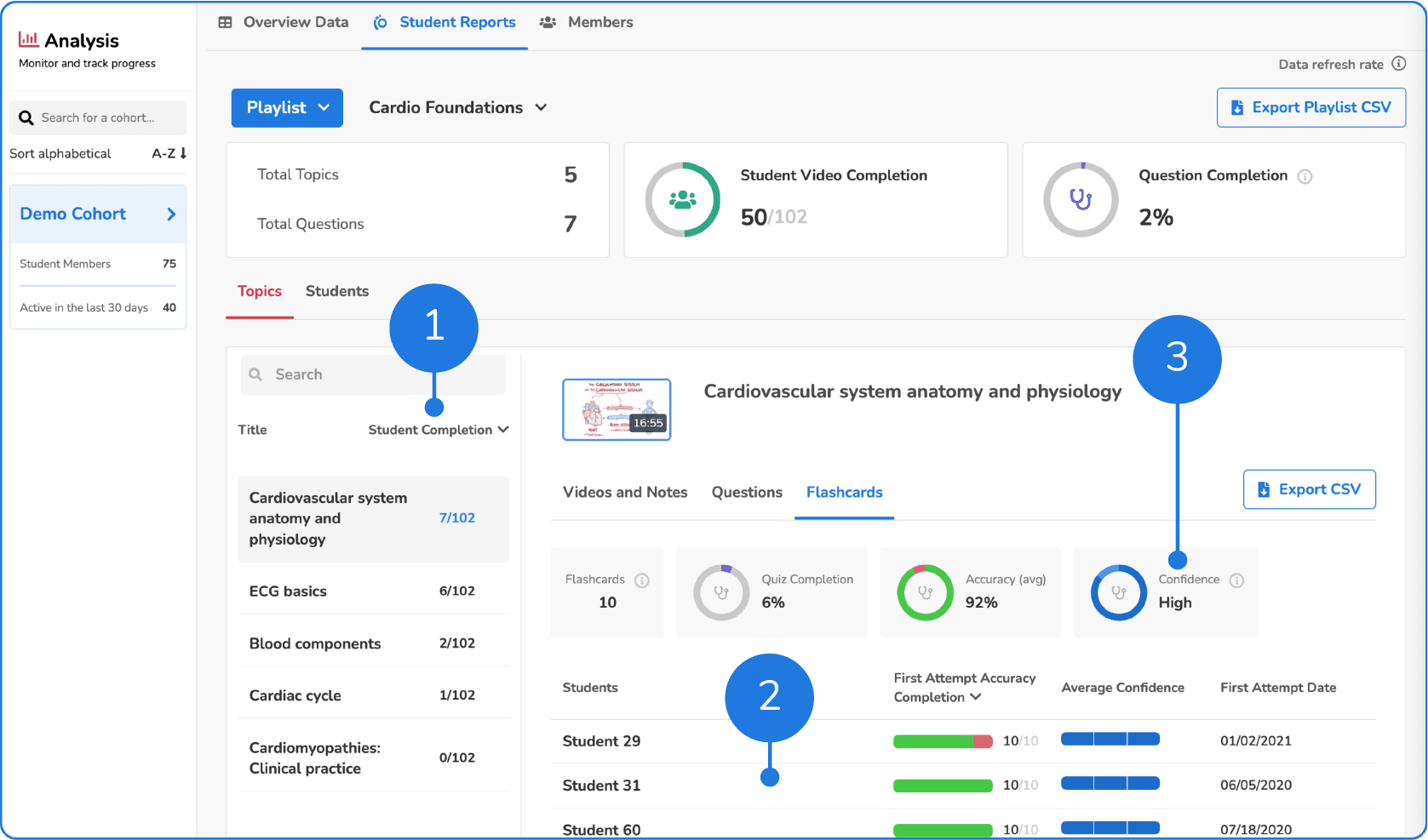
Task: Click the Confidence info icon
Action: [1236, 580]
